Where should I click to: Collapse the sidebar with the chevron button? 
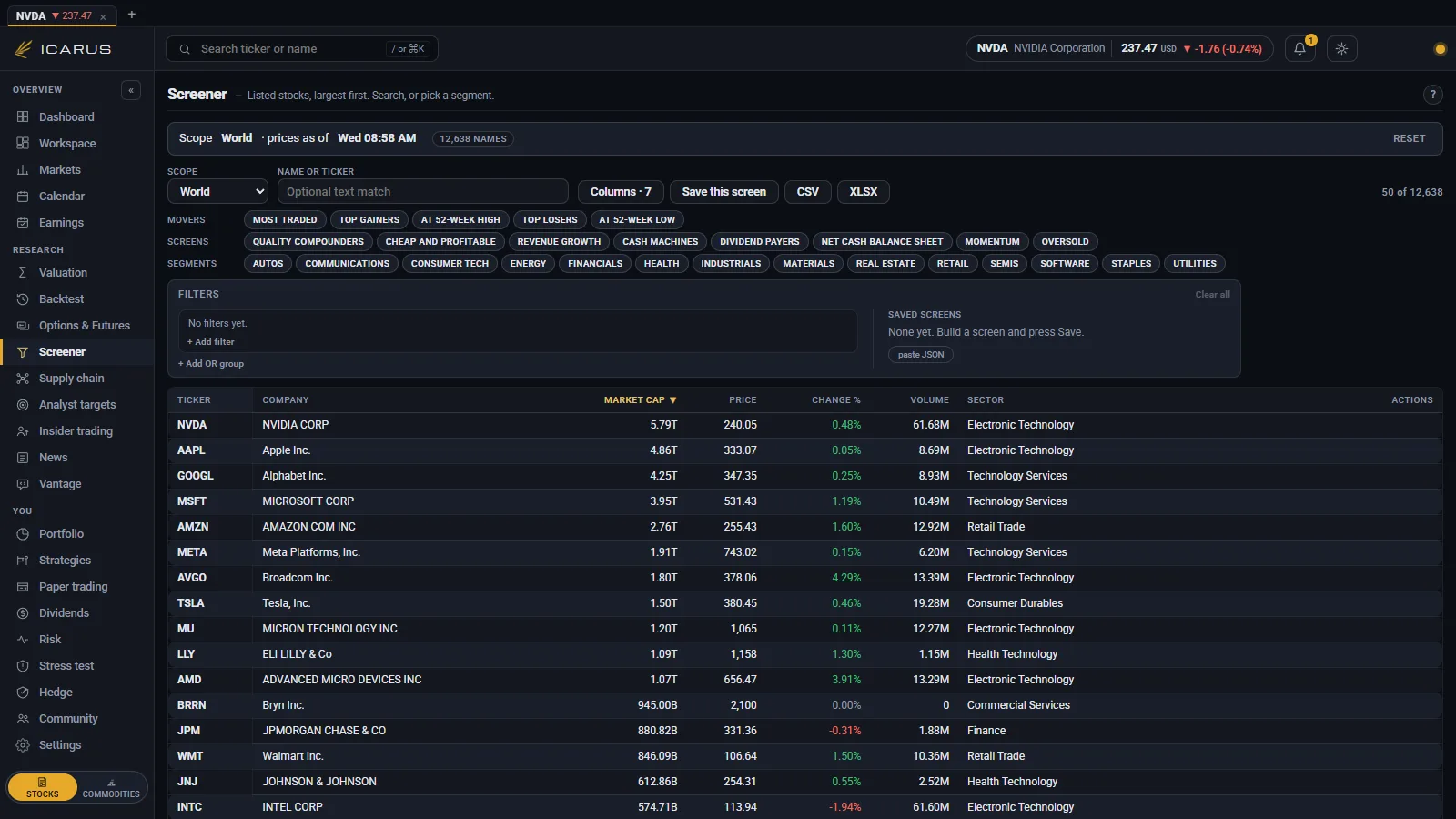tap(131, 90)
